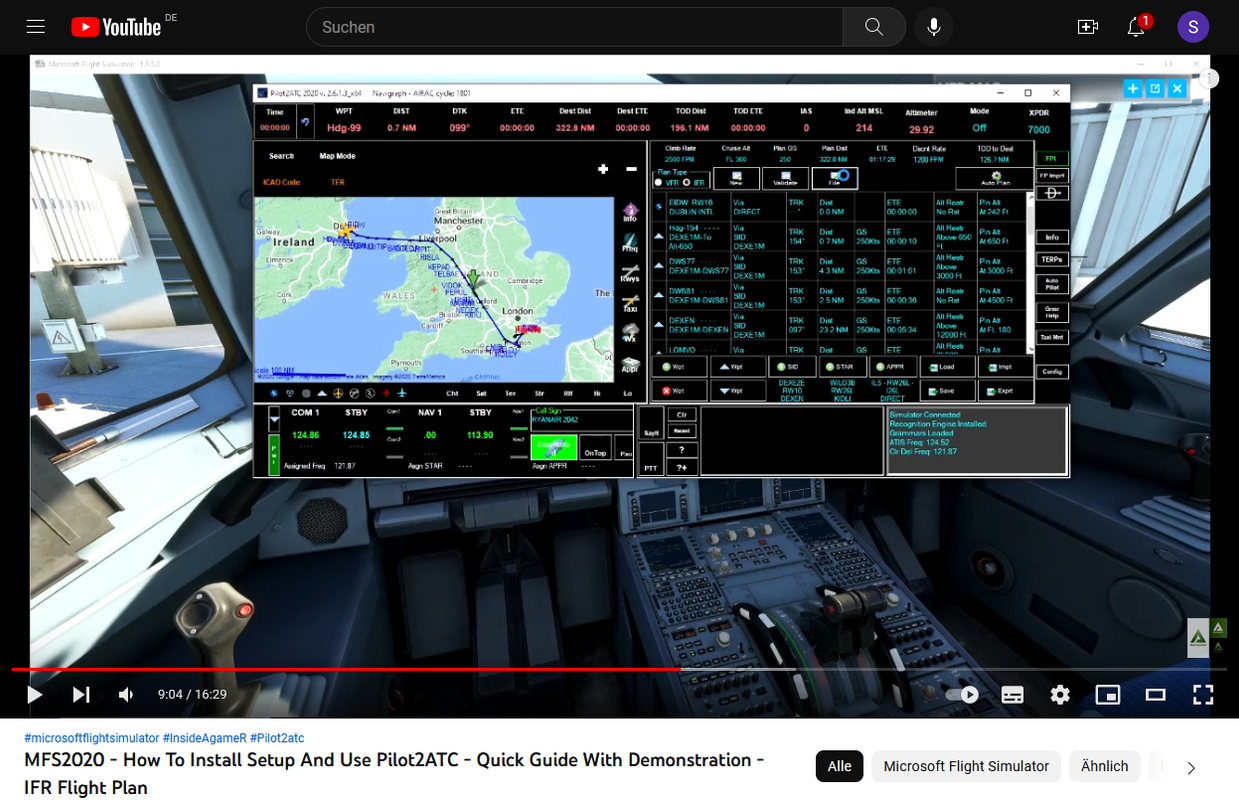Expand the DWS77 flight plan row
Screen dimensions: 1239x800
(x=659, y=266)
